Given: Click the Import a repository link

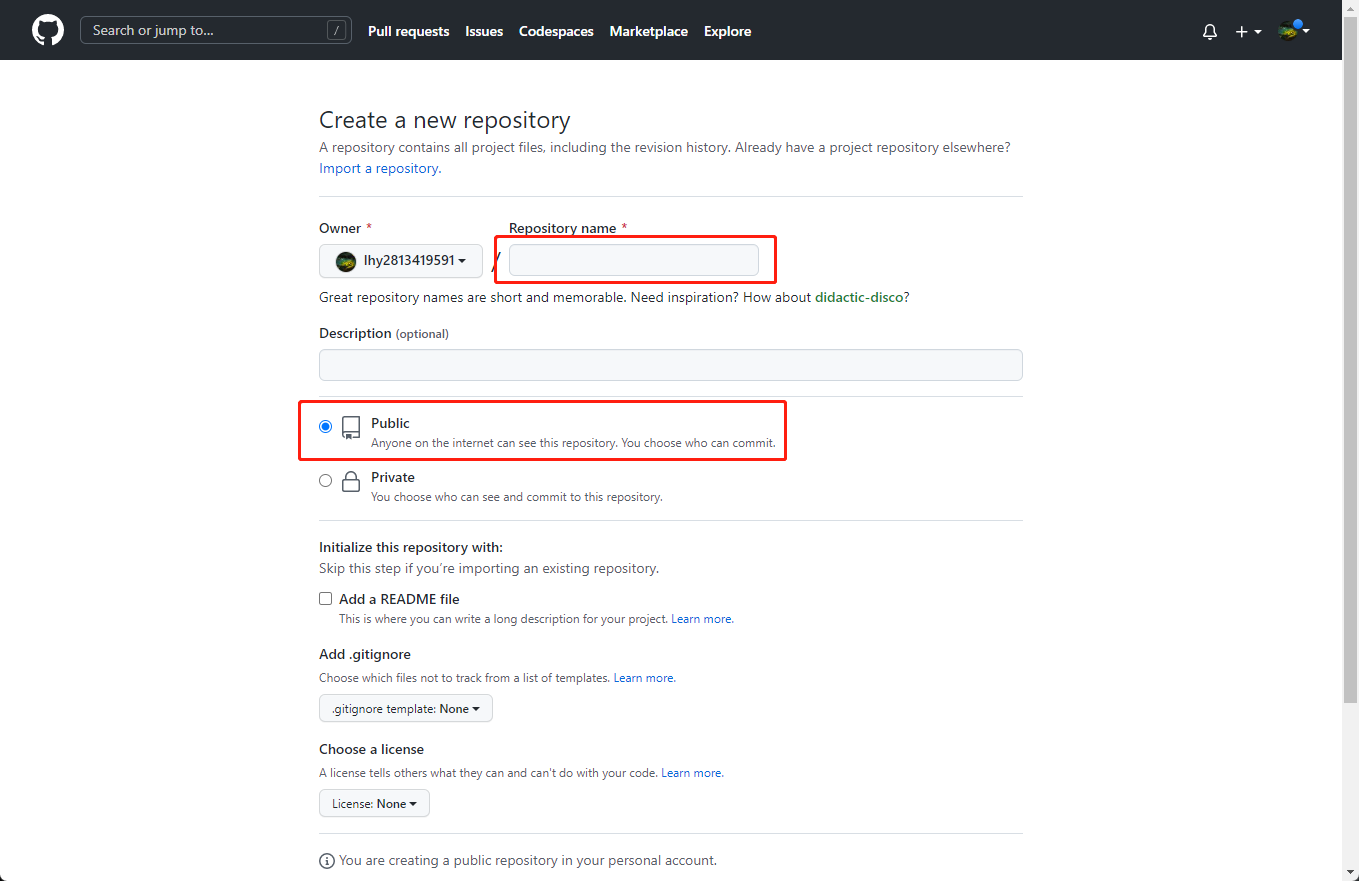Looking at the screenshot, I should tap(380, 168).
